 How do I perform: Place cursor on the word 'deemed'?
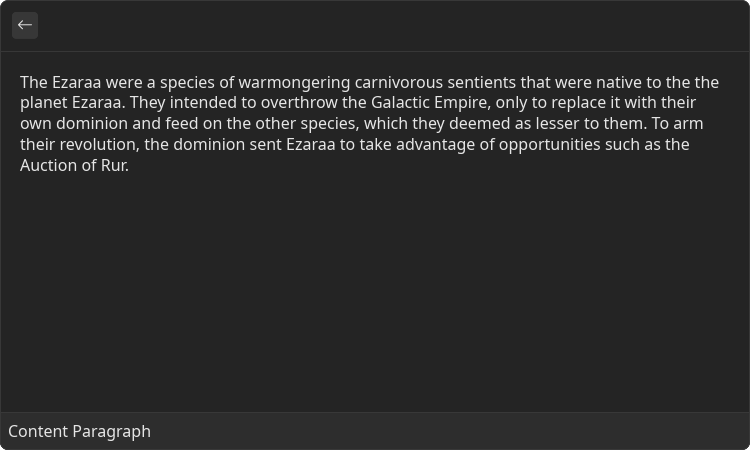coord(480,123)
